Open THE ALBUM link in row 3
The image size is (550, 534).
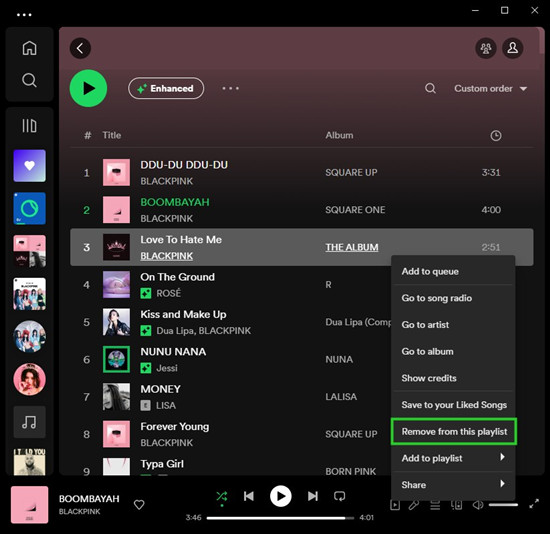coord(352,247)
